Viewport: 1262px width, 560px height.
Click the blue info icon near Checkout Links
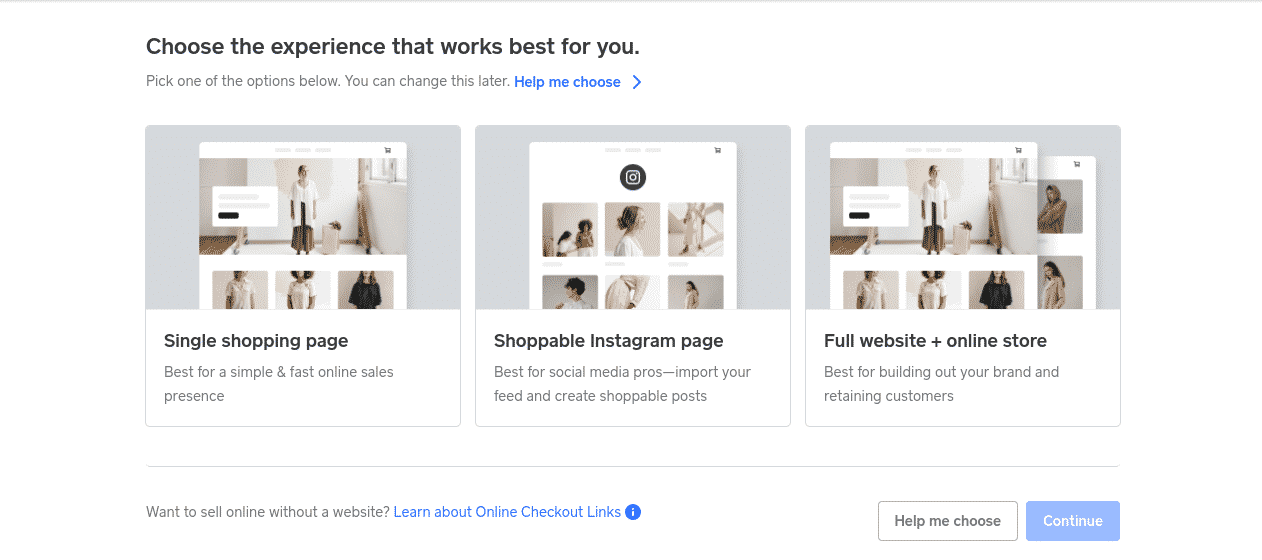[633, 512]
